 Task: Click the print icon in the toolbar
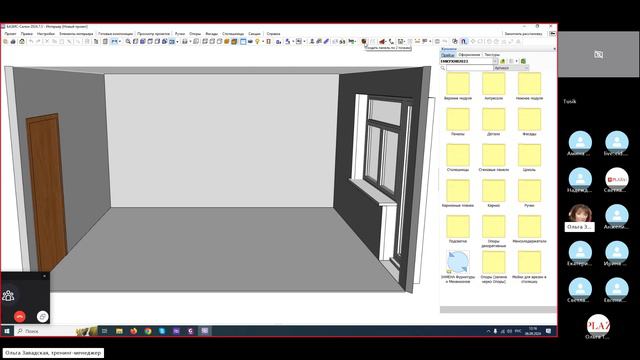[x=13, y=42]
